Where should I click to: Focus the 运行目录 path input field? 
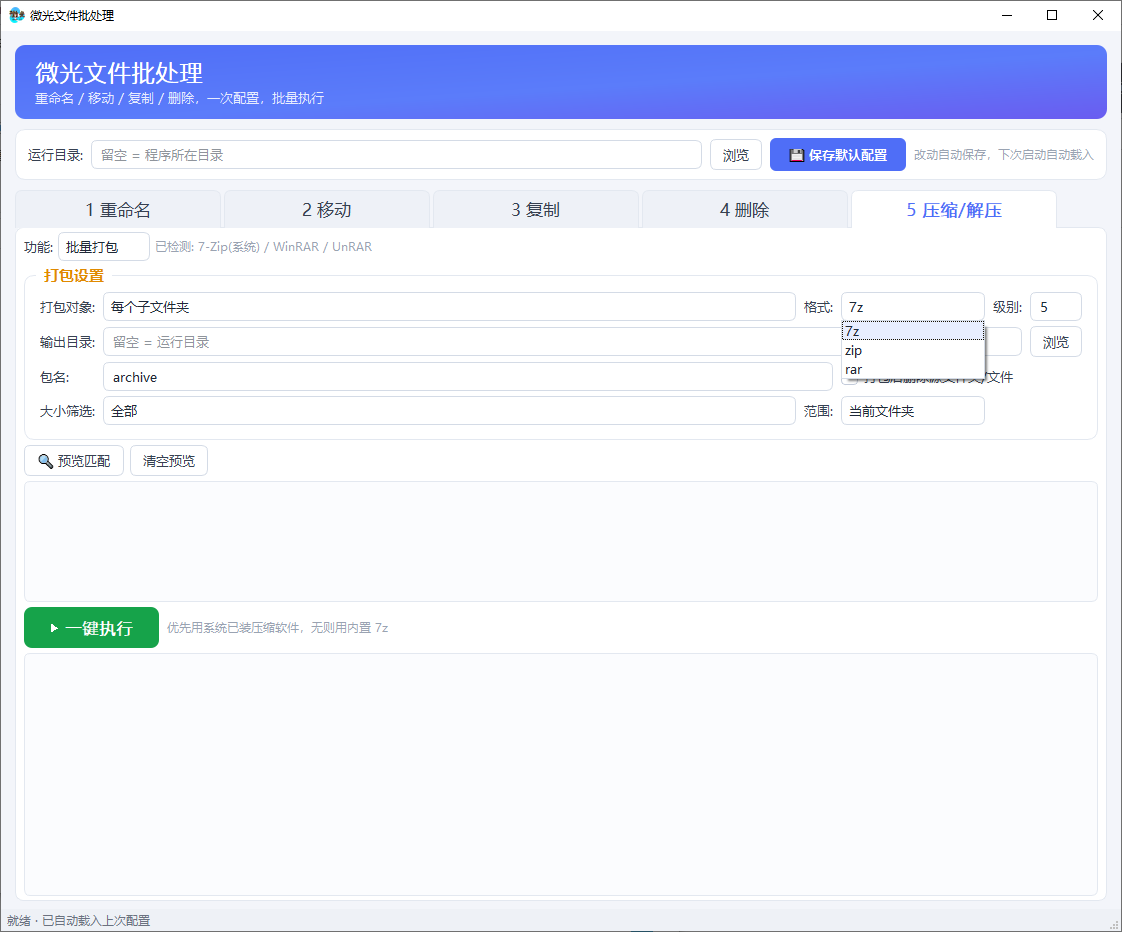coord(396,155)
